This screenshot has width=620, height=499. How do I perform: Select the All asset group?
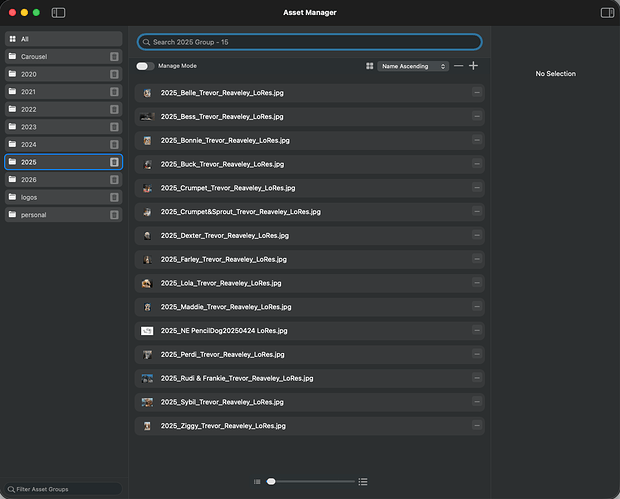click(64, 39)
